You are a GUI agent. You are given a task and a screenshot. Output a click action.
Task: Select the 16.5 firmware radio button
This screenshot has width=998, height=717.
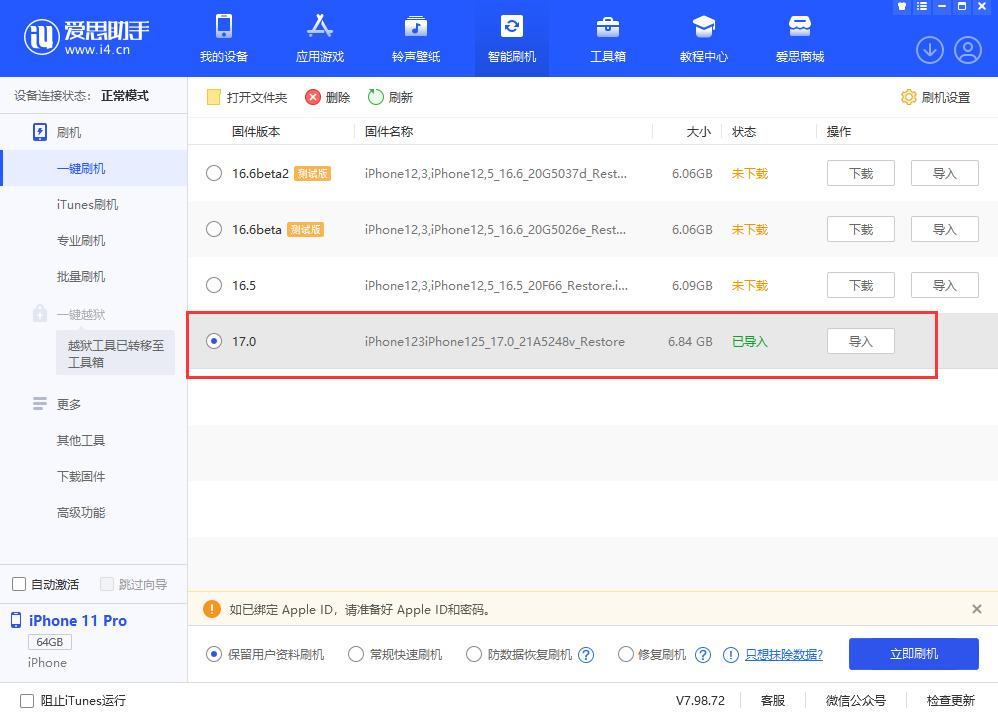tap(213, 285)
